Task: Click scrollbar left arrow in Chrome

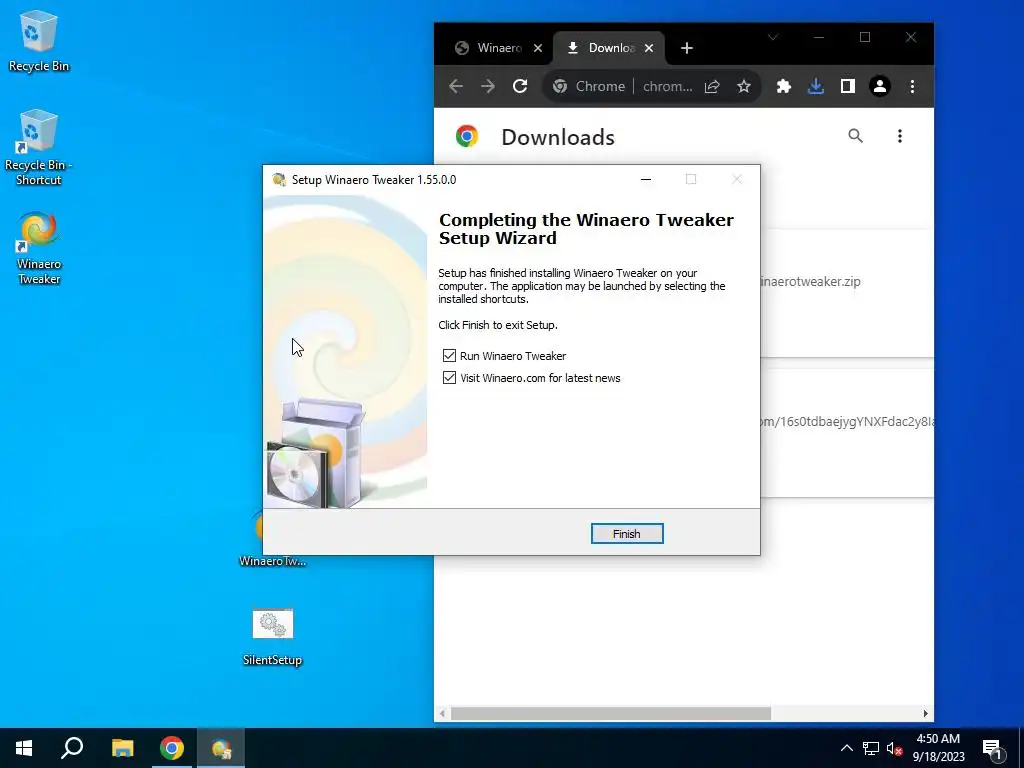Action: pos(443,713)
